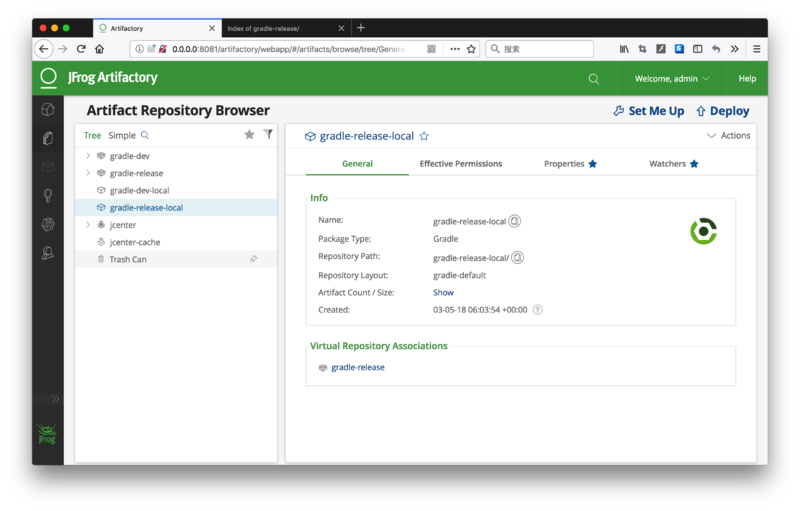Click the Artifacts sidebar icon
The width and height of the screenshot is (800, 511).
48,139
